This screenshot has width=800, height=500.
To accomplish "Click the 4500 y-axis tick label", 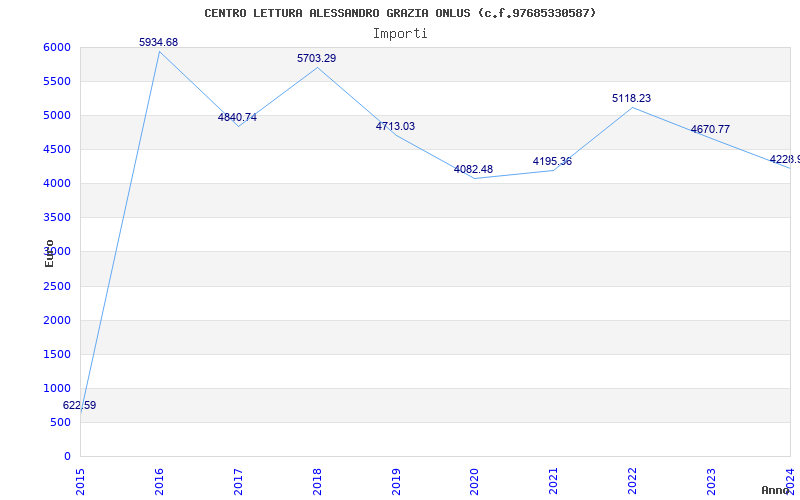I will click(x=57, y=149).
